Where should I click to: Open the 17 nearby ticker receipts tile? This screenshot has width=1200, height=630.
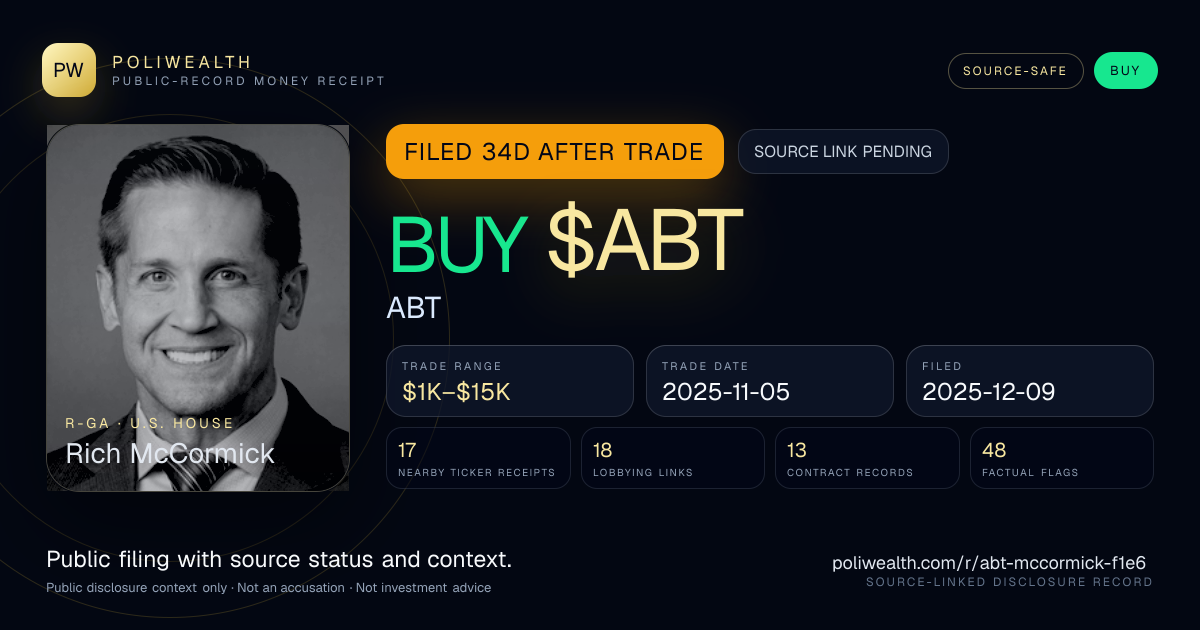pos(478,458)
